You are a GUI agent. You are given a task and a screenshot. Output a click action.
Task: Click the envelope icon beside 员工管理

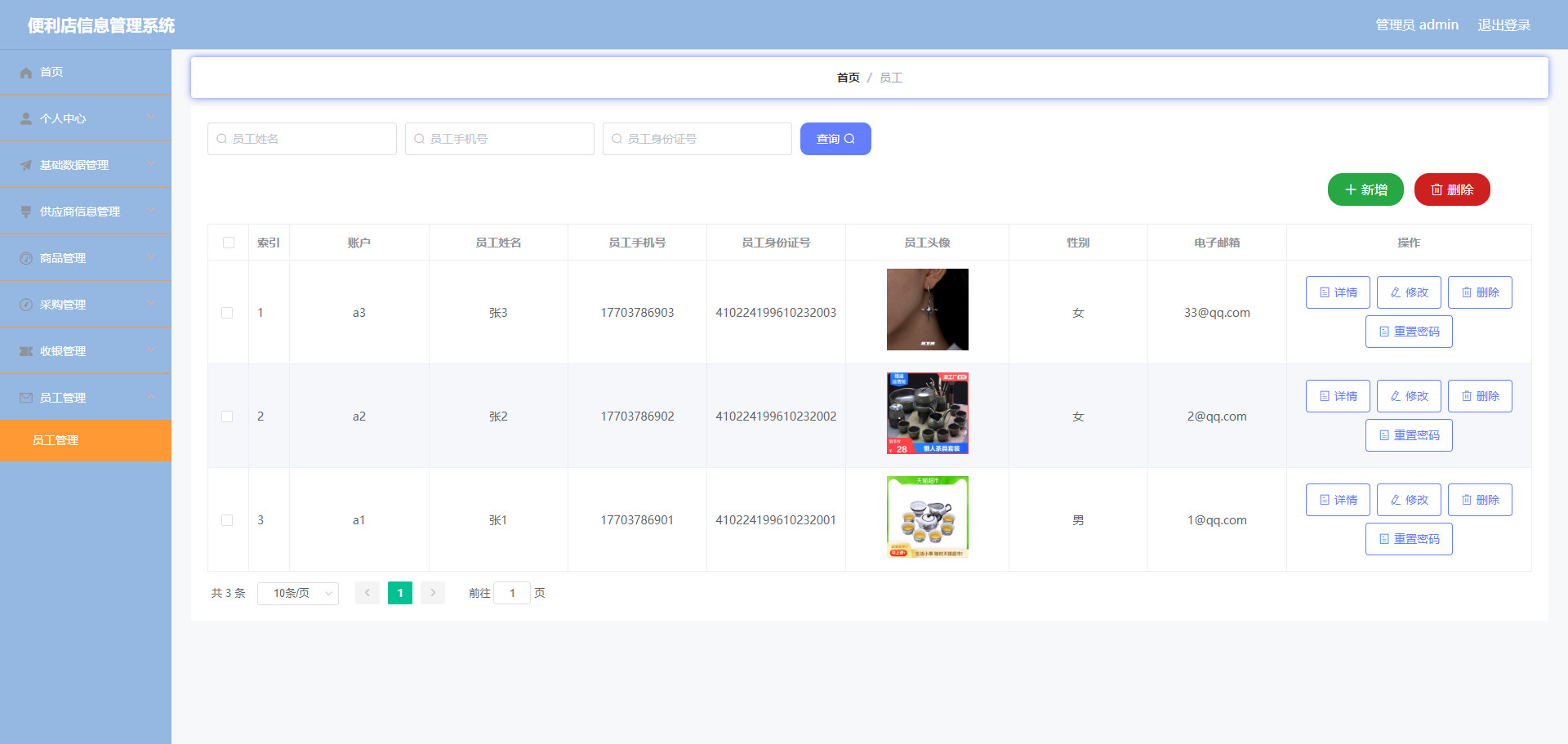[26, 398]
